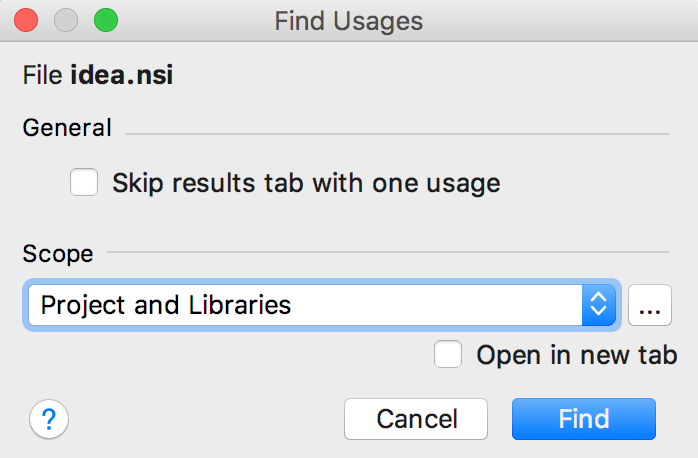
Task: Click the yellow minimize window button
Action: tap(66, 20)
